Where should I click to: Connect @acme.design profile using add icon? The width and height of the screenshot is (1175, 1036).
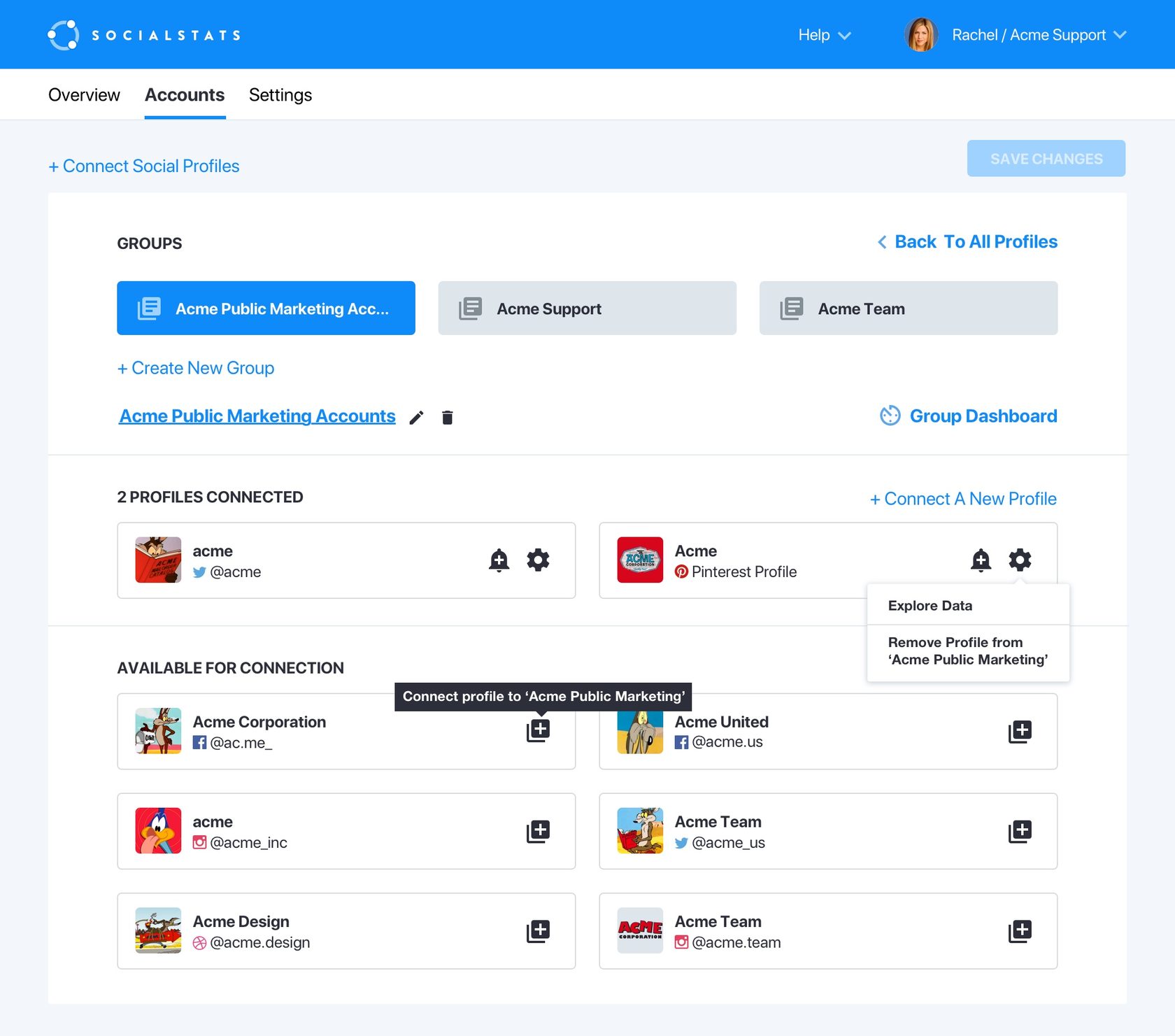(538, 931)
